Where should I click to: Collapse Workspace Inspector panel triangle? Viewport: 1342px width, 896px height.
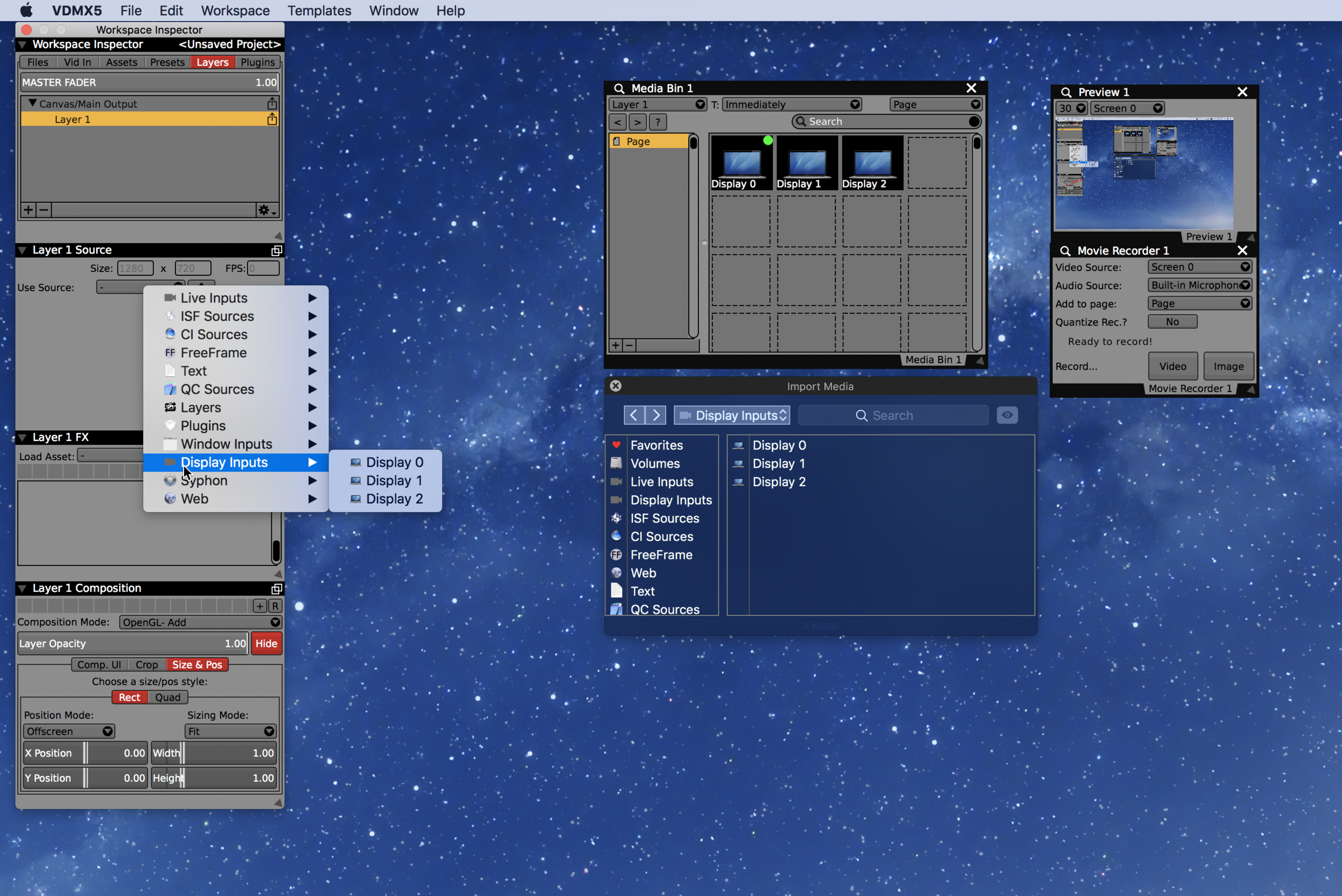pos(23,45)
